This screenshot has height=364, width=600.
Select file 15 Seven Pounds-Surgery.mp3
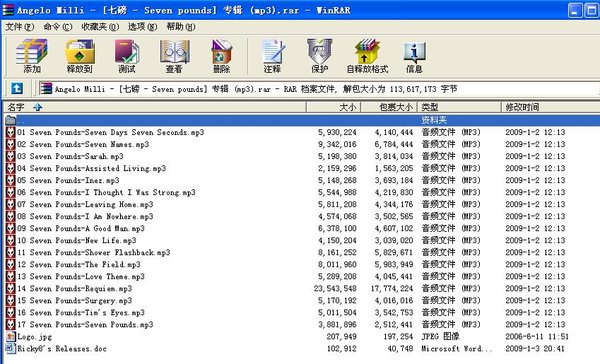(x=74, y=301)
